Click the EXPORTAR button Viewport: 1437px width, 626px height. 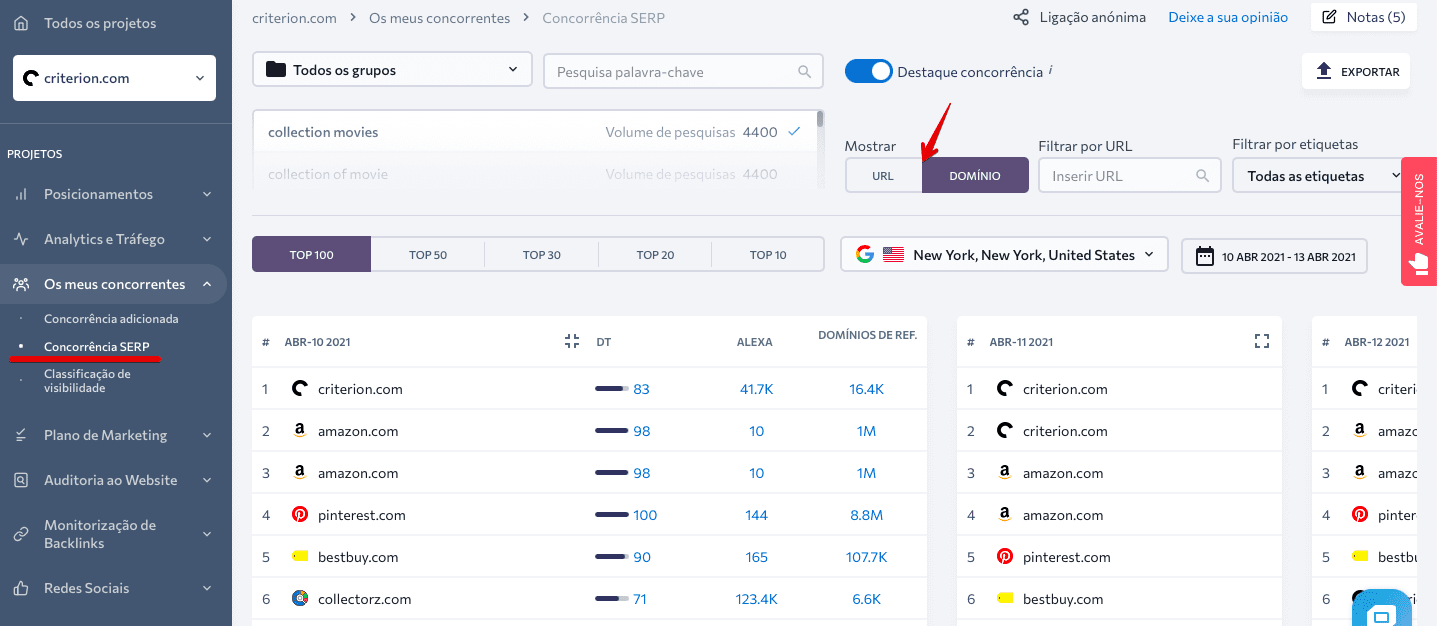click(x=1356, y=71)
